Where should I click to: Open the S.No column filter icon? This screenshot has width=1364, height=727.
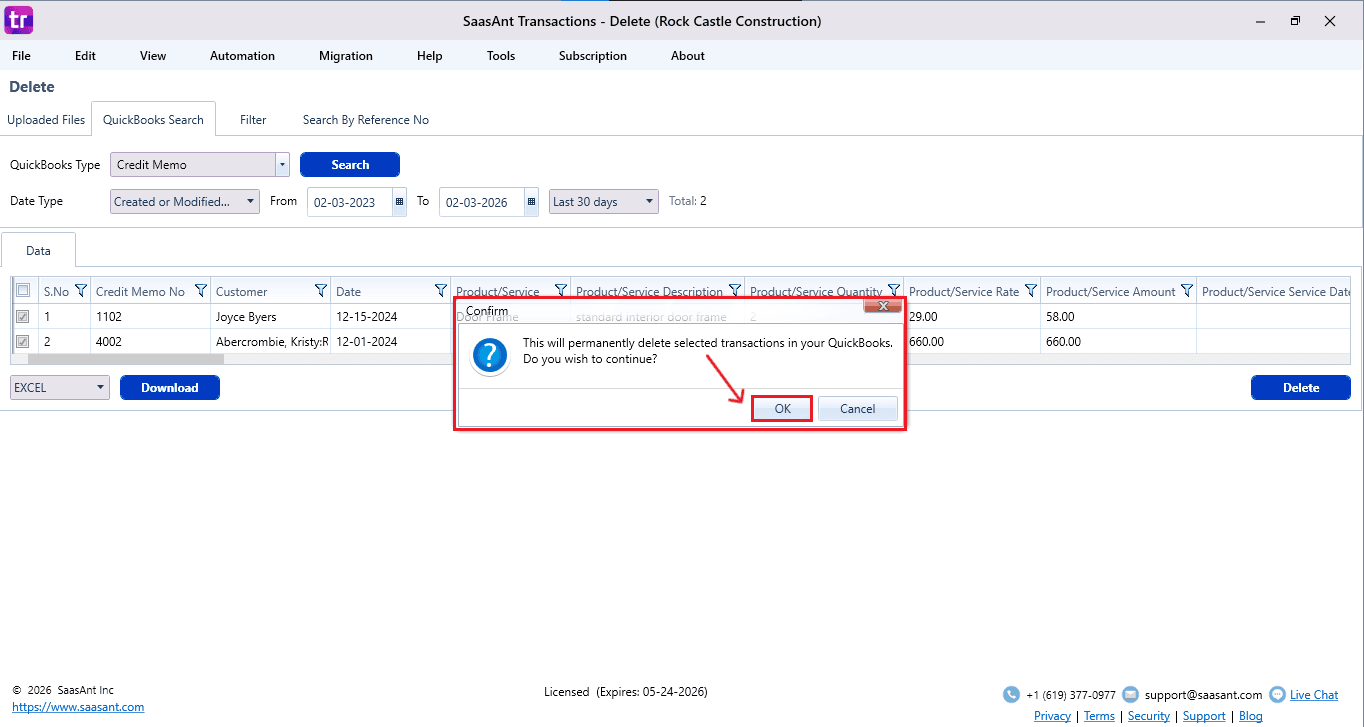[81, 291]
